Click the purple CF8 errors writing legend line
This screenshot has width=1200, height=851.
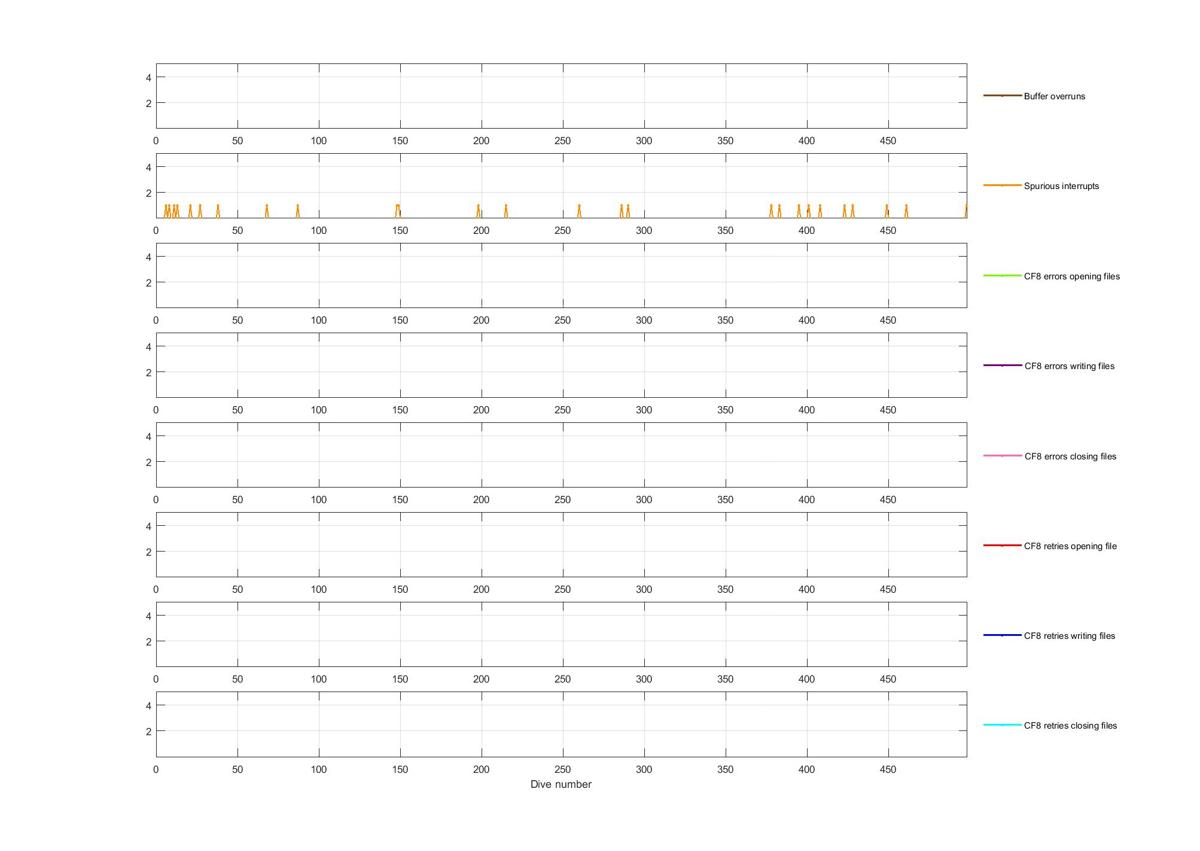tap(1002, 366)
